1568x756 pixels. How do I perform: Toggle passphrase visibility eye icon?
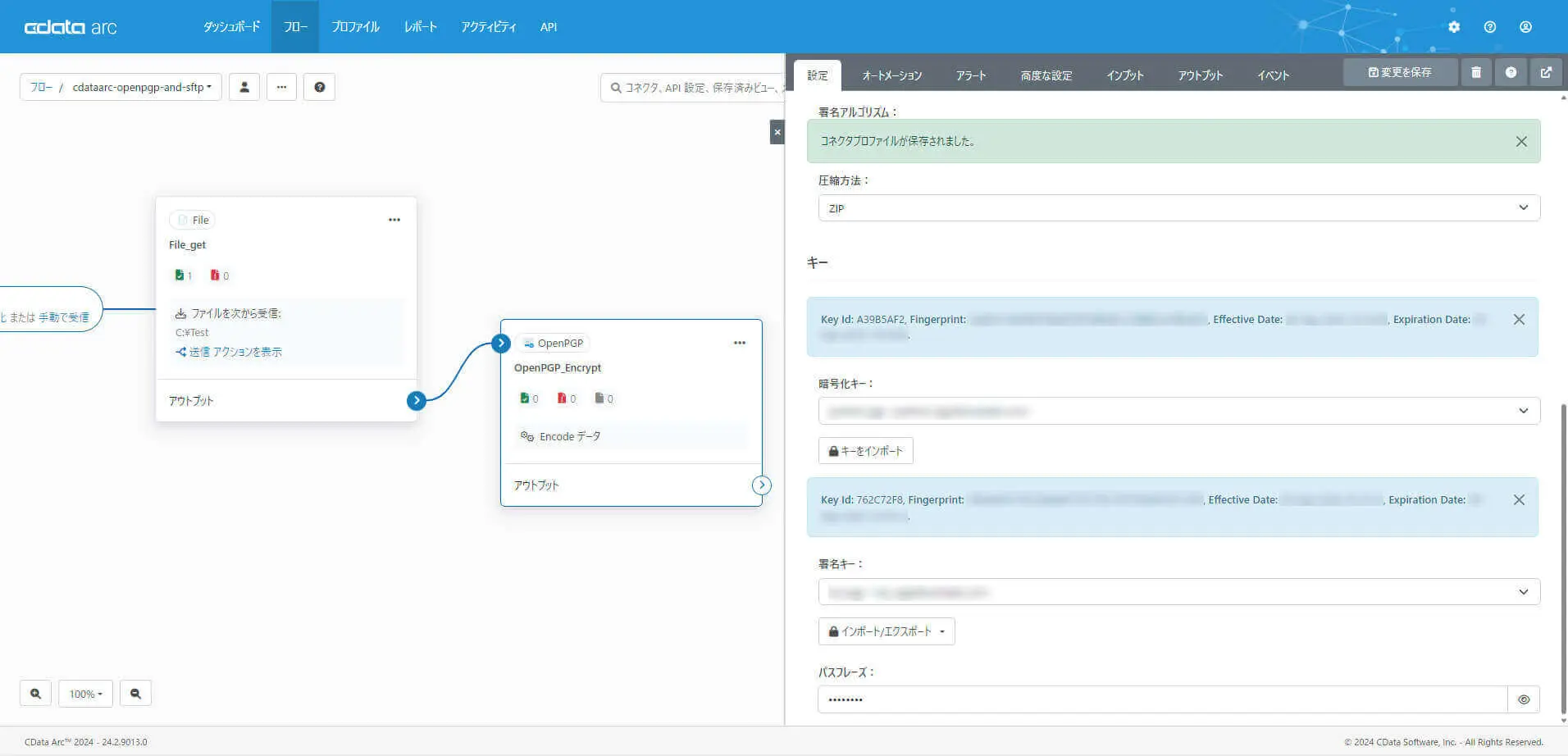click(1524, 699)
